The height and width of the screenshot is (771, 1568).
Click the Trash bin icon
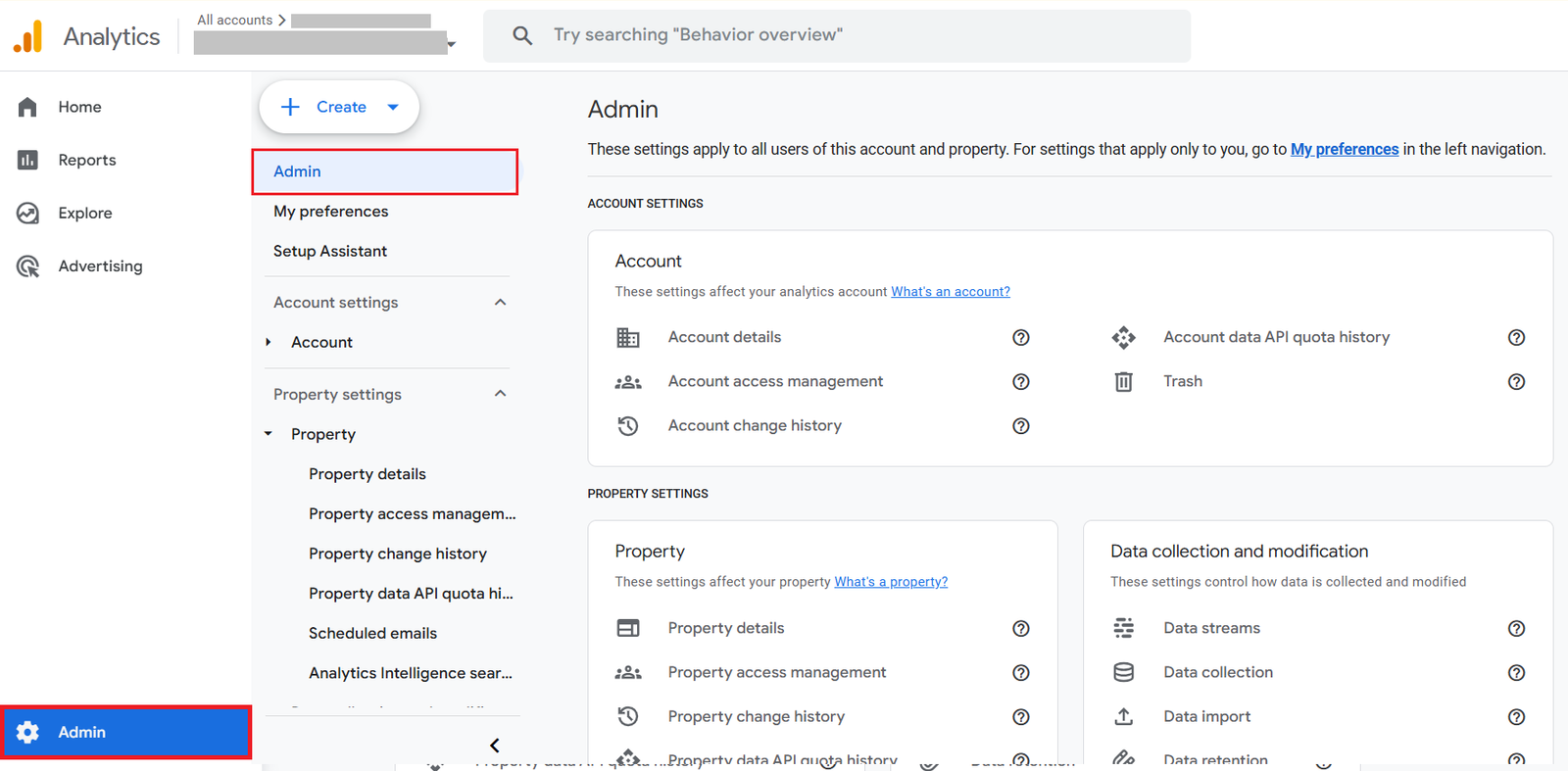[x=1124, y=382]
